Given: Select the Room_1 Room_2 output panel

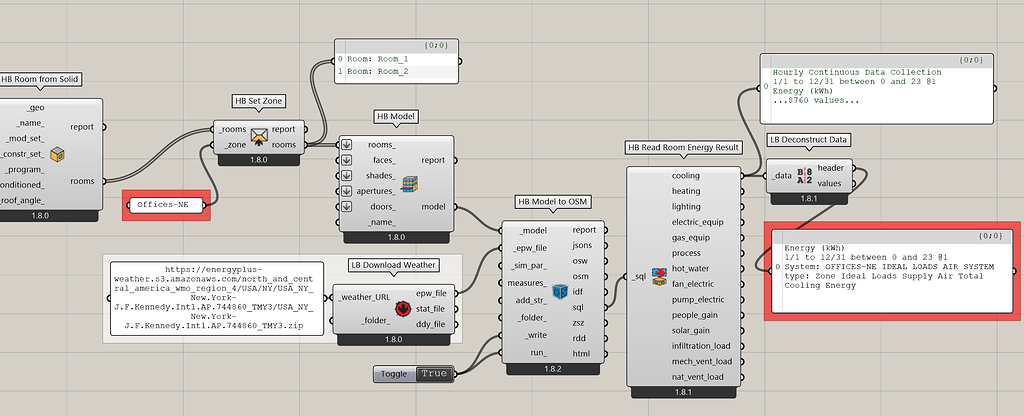Looking at the screenshot, I should (396, 61).
